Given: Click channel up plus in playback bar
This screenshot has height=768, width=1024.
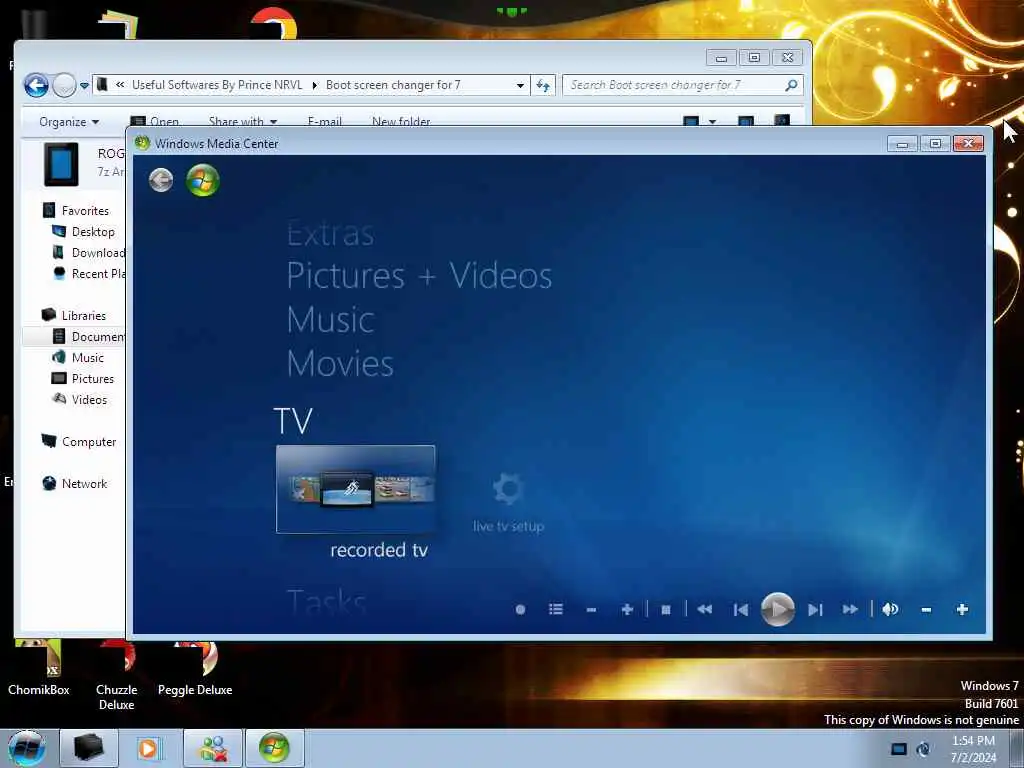Looking at the screenshot, I should [627, 609].
